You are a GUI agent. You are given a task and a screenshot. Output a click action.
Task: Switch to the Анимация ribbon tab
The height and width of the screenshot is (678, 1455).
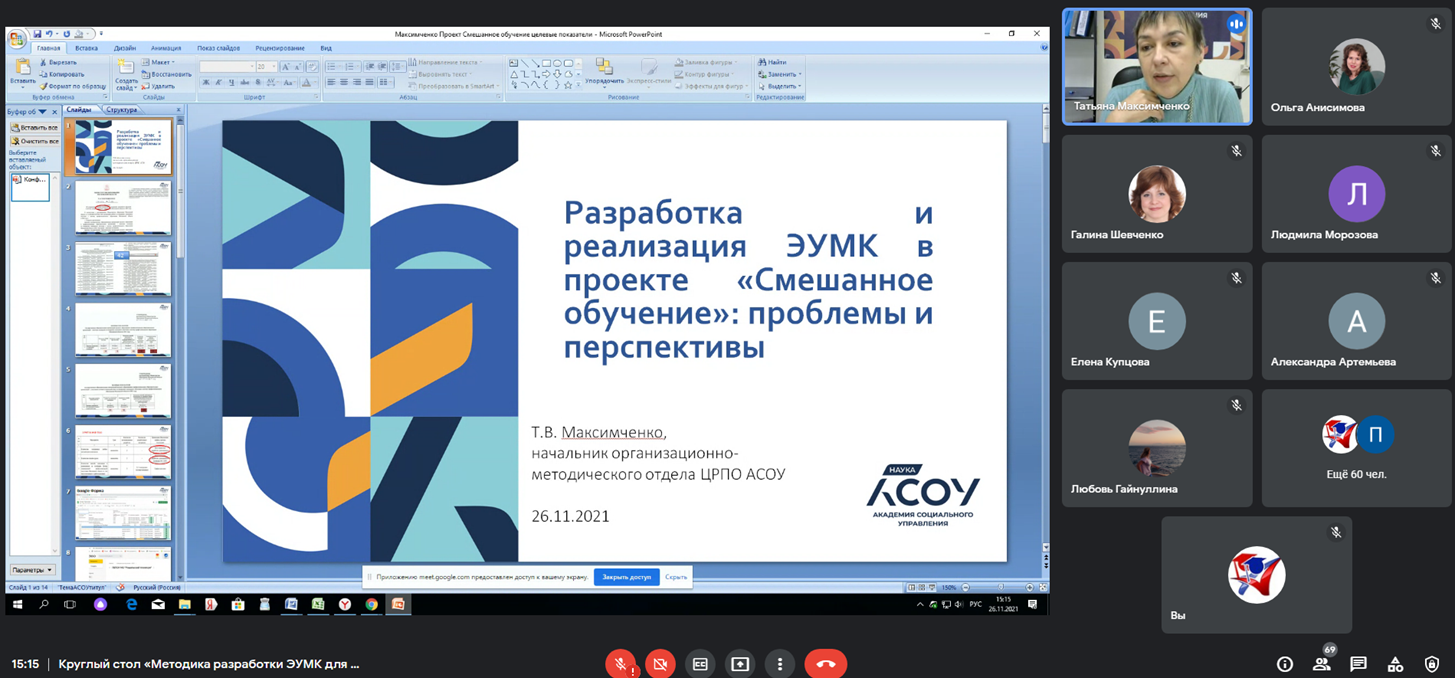[166, 48]
